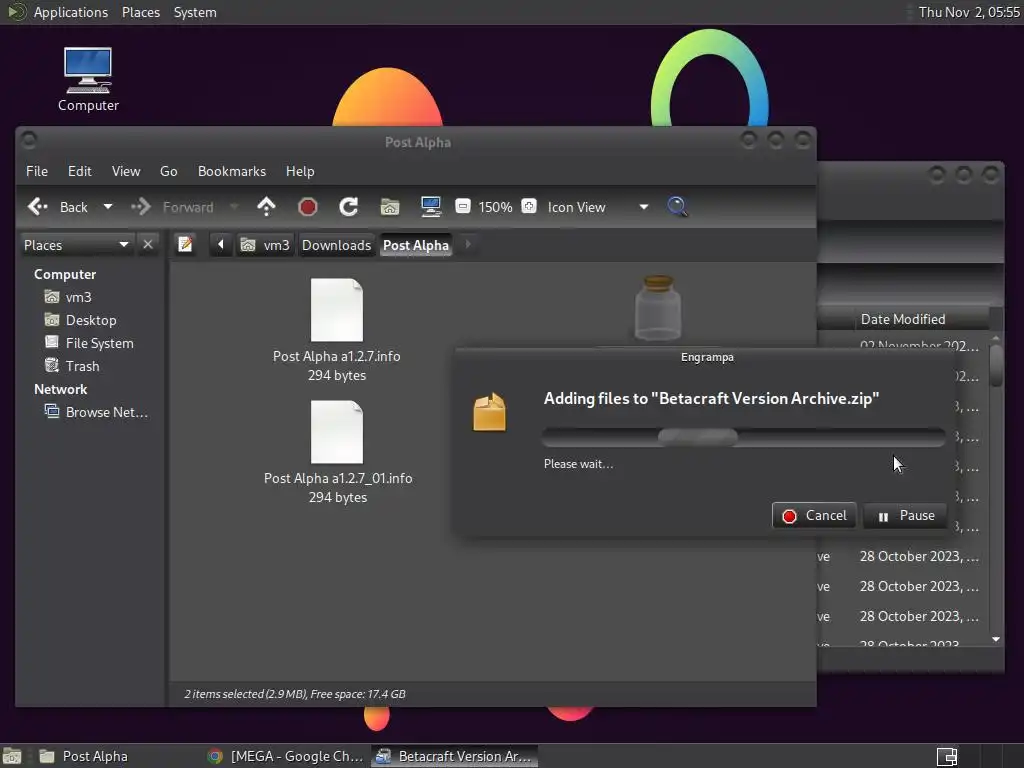Go back with the Back arrow
This screenshot has width=1024, height=768.
(57, 207)
